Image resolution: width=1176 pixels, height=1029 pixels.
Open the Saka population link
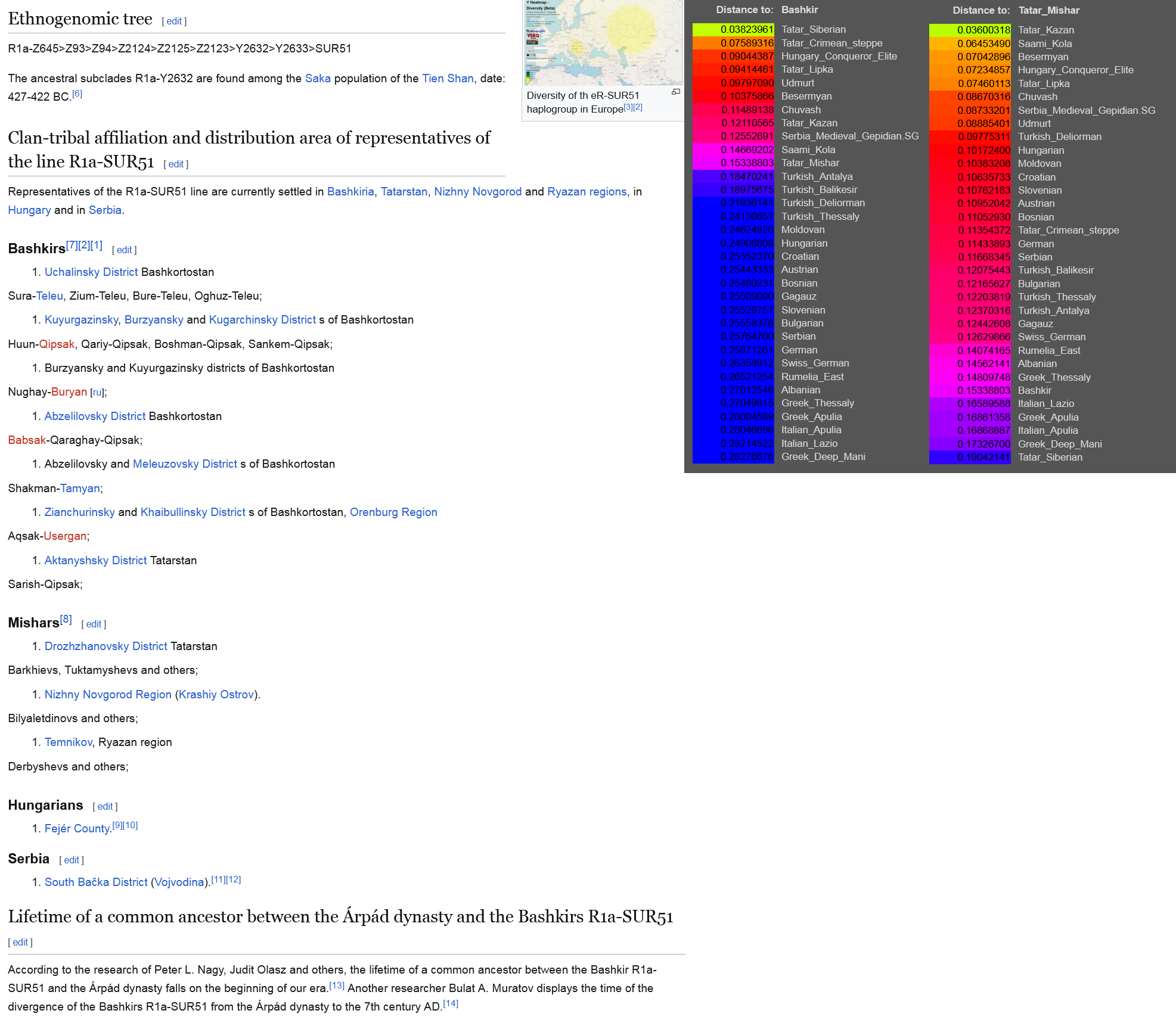(318, 79)
